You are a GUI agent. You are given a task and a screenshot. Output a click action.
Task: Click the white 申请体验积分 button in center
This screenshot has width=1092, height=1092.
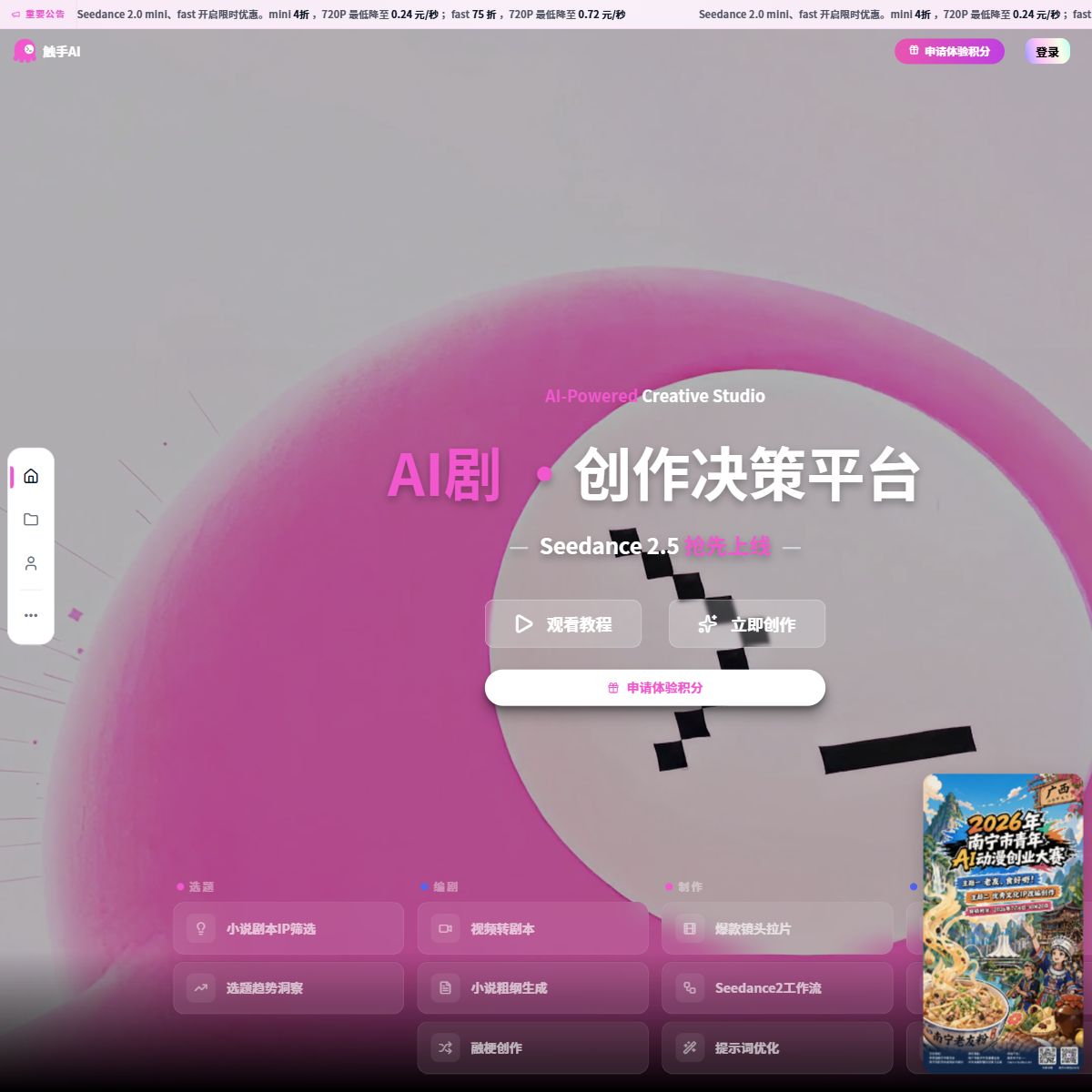655,688
